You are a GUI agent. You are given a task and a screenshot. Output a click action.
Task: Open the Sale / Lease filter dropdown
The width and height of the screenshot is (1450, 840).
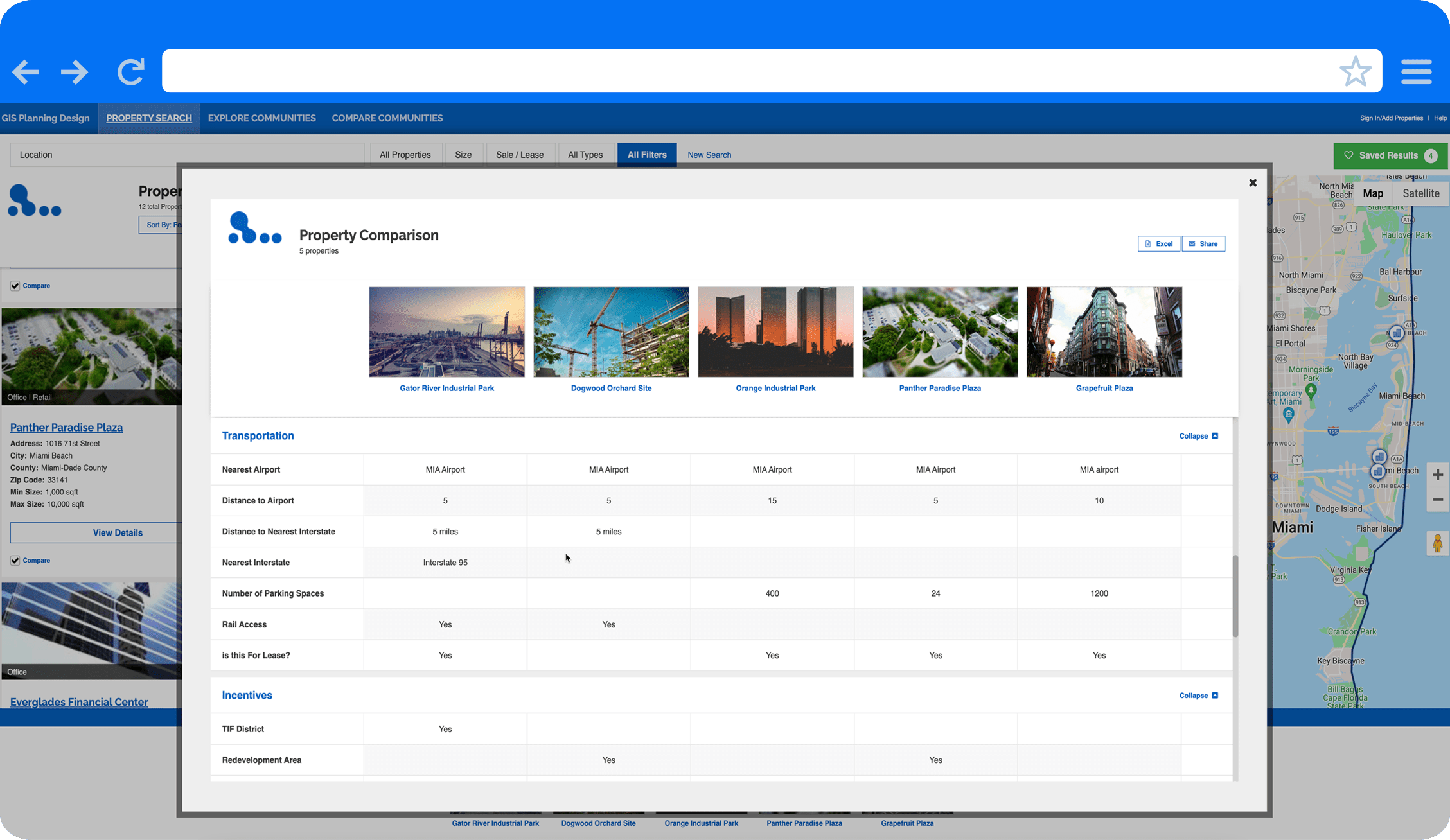coord(519,155)
